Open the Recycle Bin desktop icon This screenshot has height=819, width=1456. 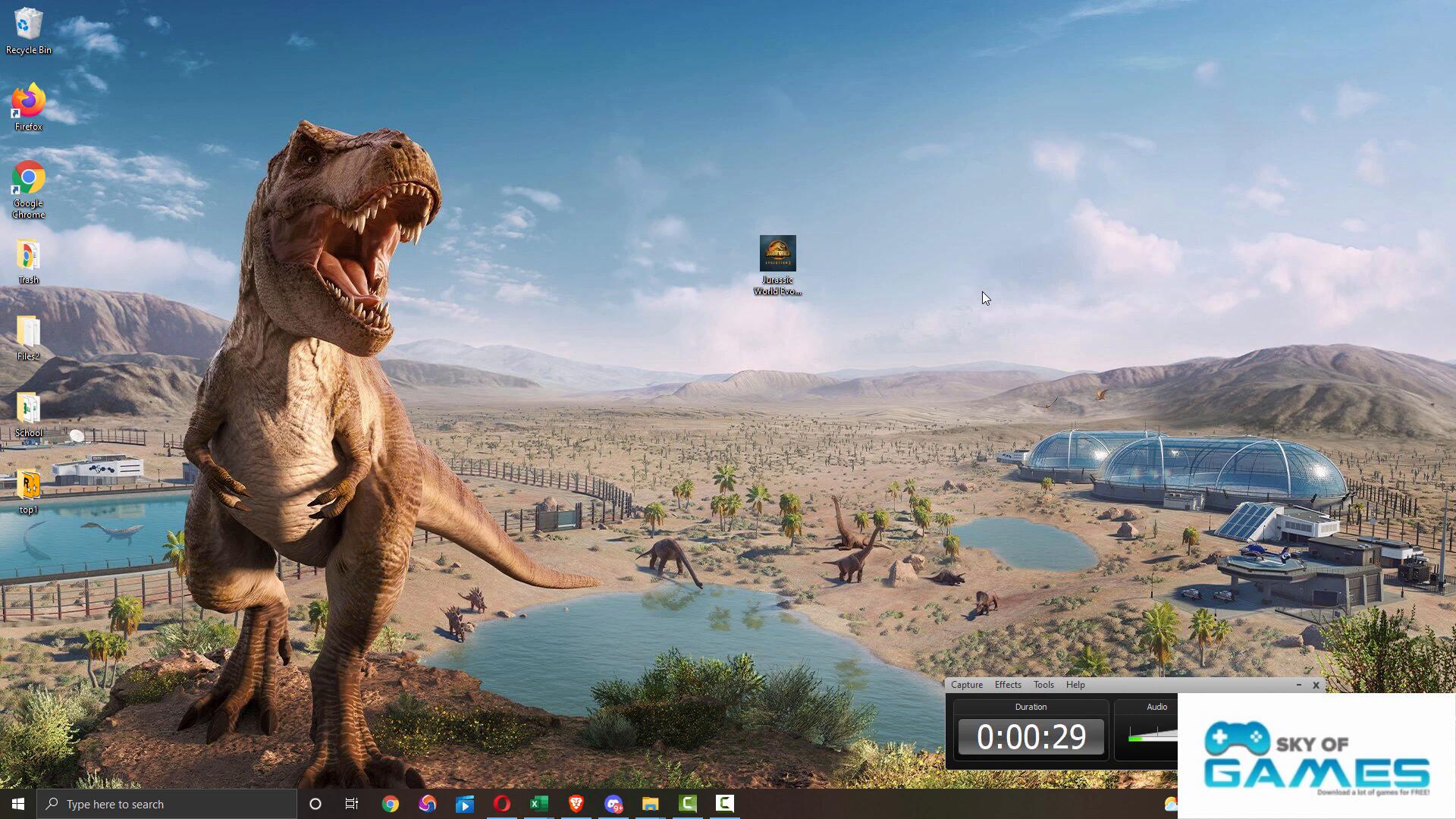pos(28,30)
